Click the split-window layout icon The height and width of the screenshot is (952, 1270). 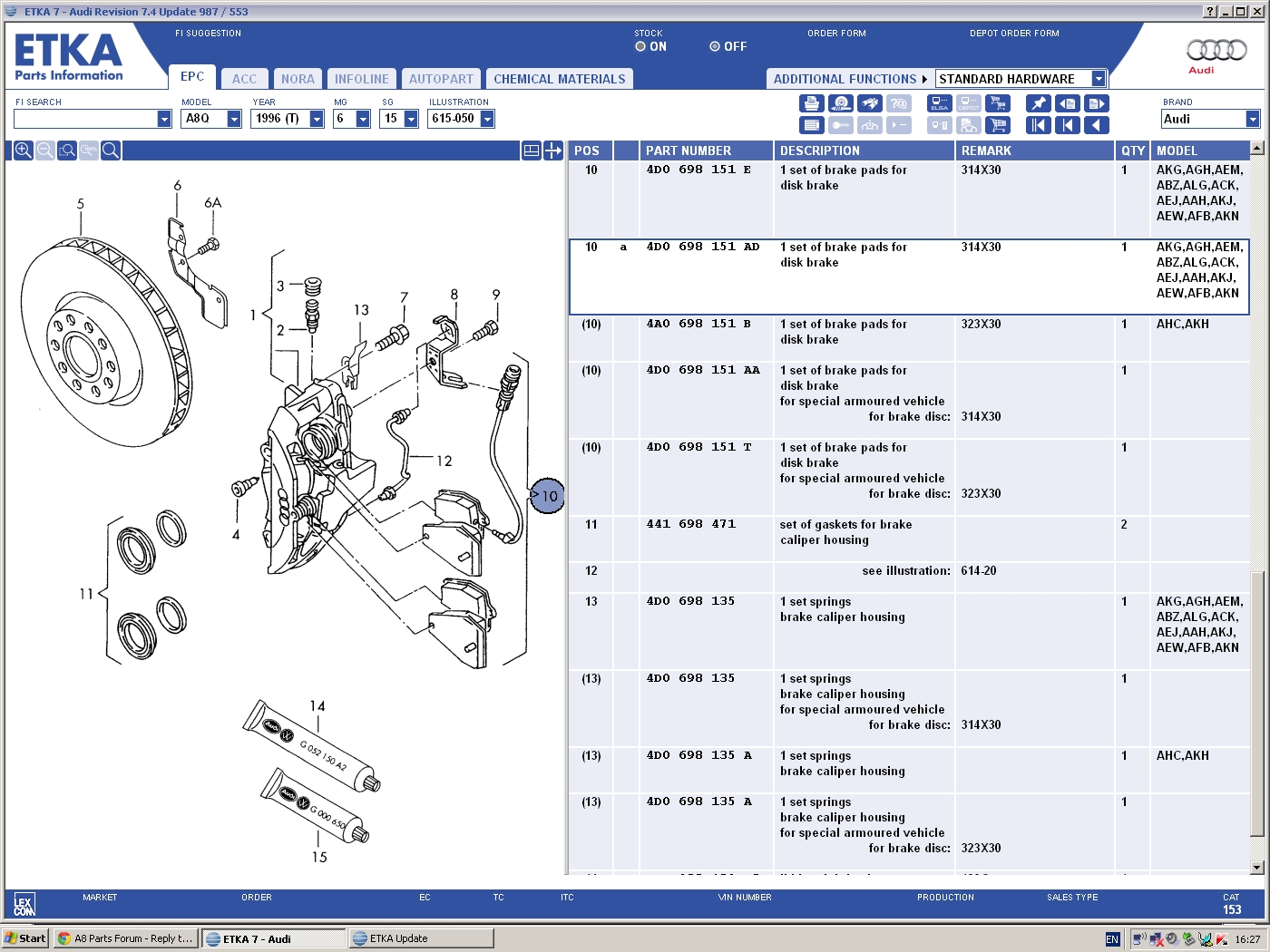click(x=532, y=151)
